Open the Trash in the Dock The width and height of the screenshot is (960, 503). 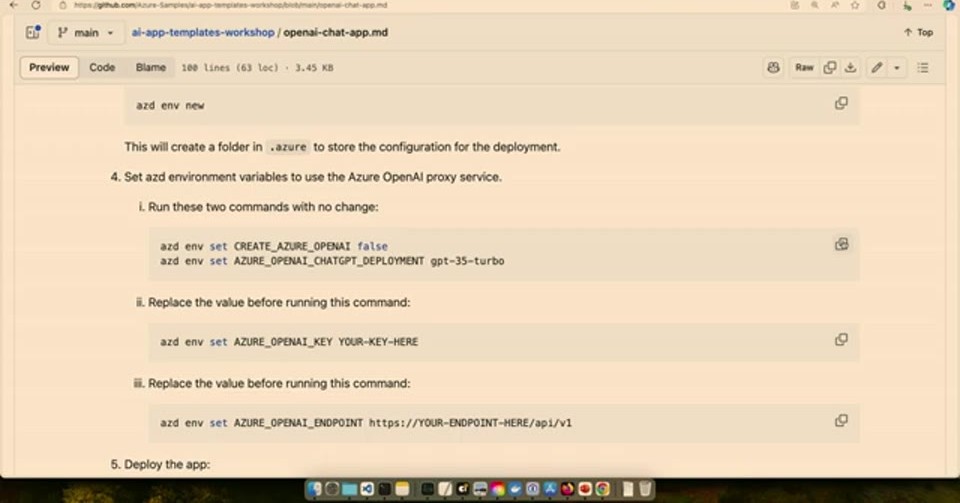pyautogui.click(x=645, y=488)
